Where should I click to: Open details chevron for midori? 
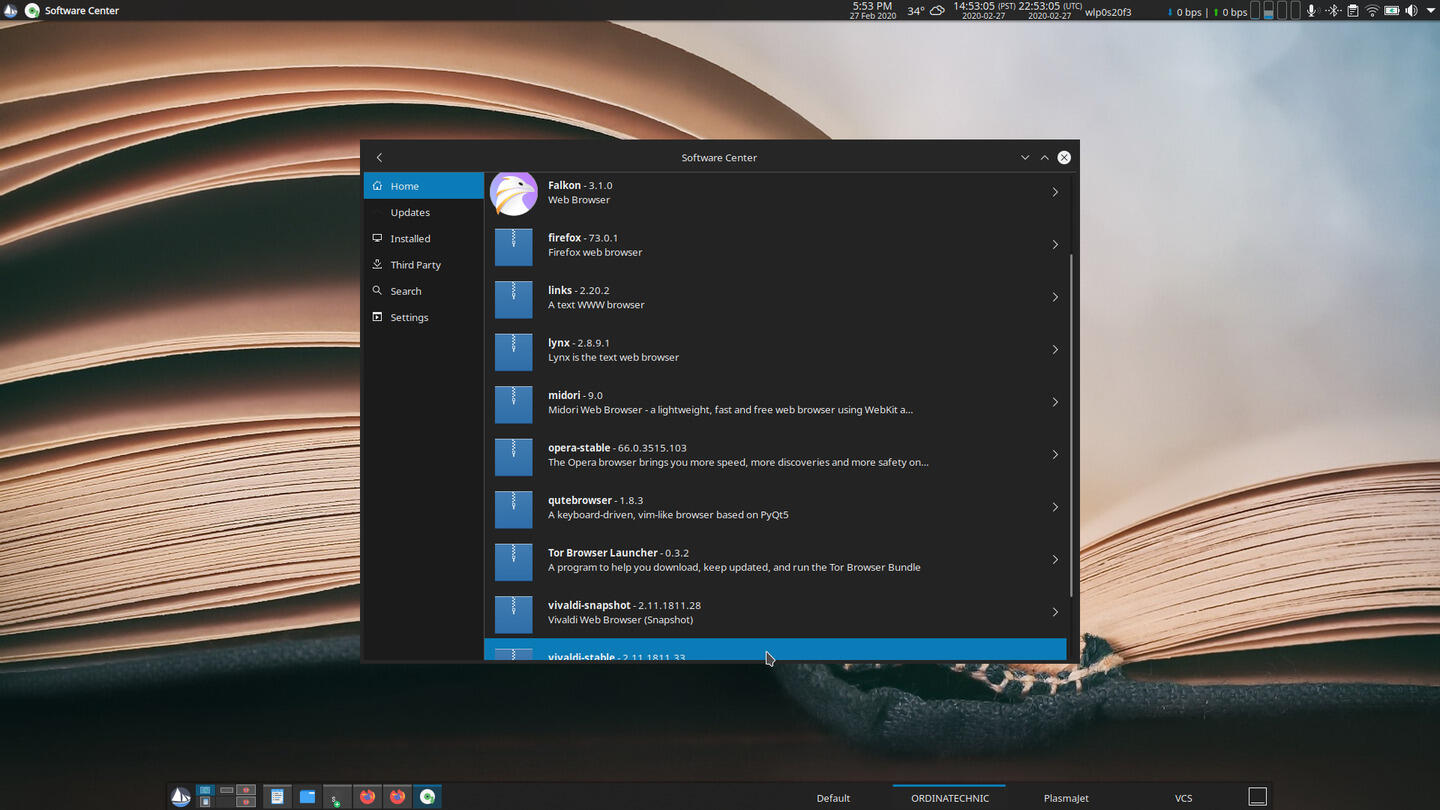1055,402
